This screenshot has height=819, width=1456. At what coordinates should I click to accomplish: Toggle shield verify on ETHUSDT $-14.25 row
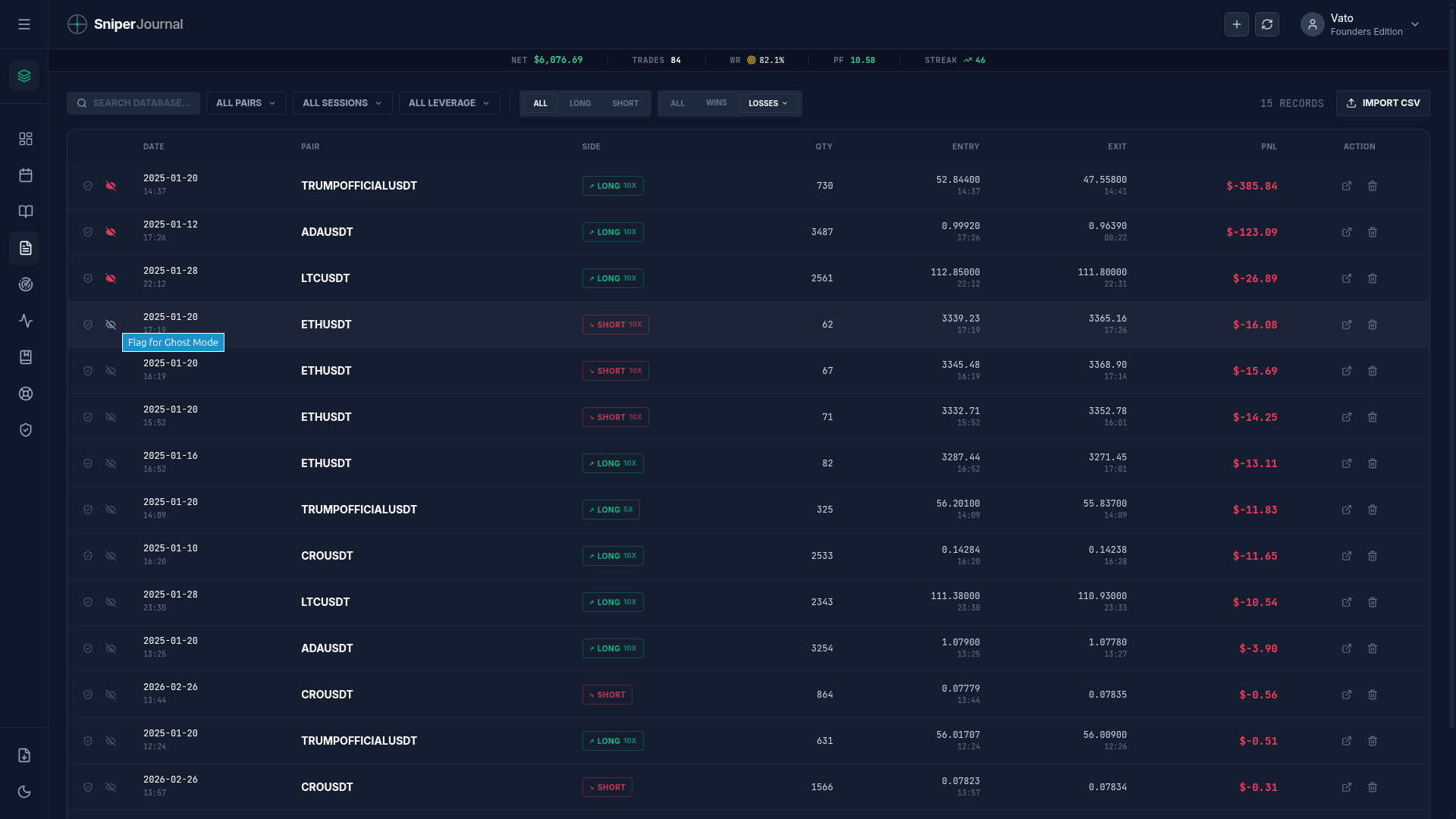88,417
